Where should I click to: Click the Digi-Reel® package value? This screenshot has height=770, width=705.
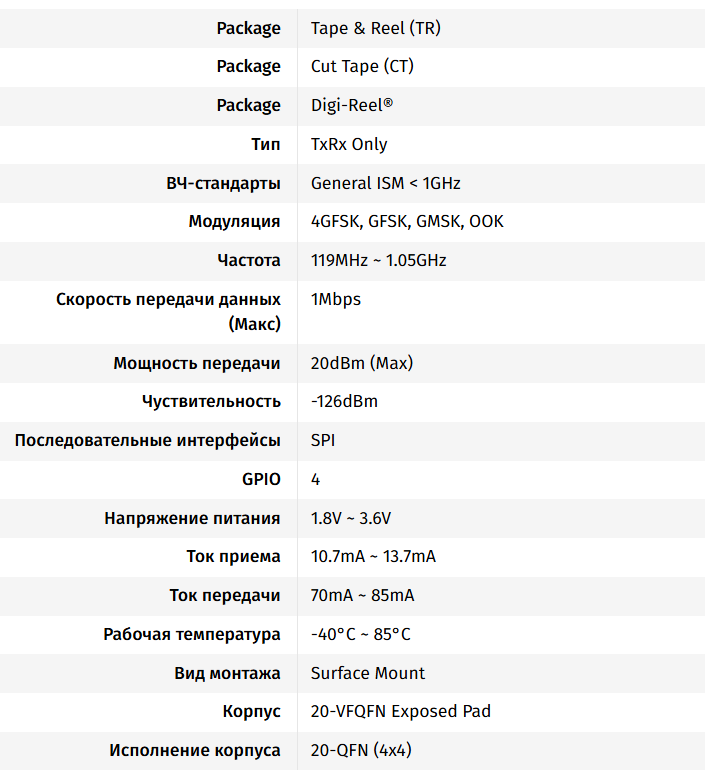[x=352, y=105]
